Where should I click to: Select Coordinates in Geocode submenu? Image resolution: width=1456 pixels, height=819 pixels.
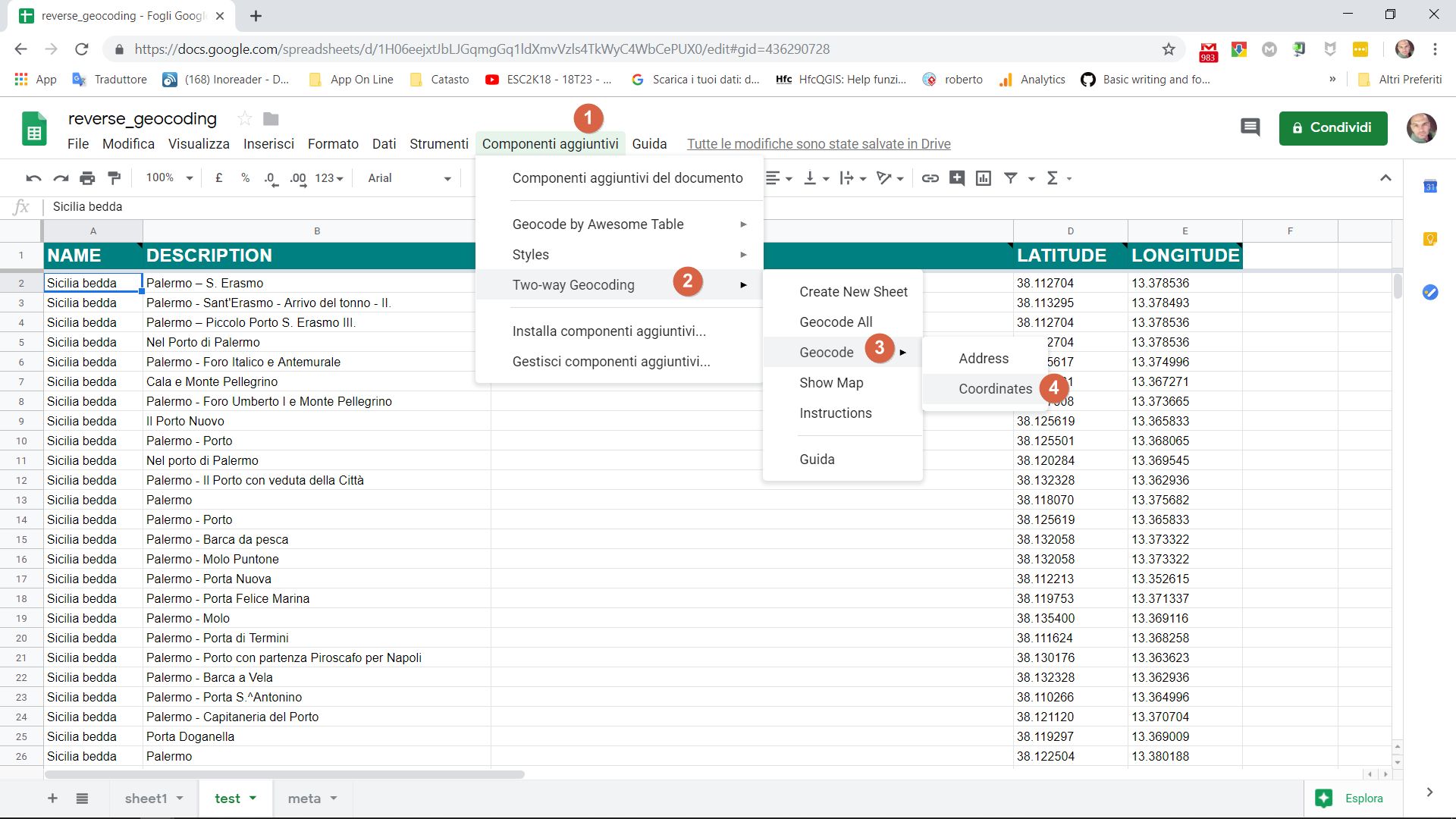[x=995, y=389]
